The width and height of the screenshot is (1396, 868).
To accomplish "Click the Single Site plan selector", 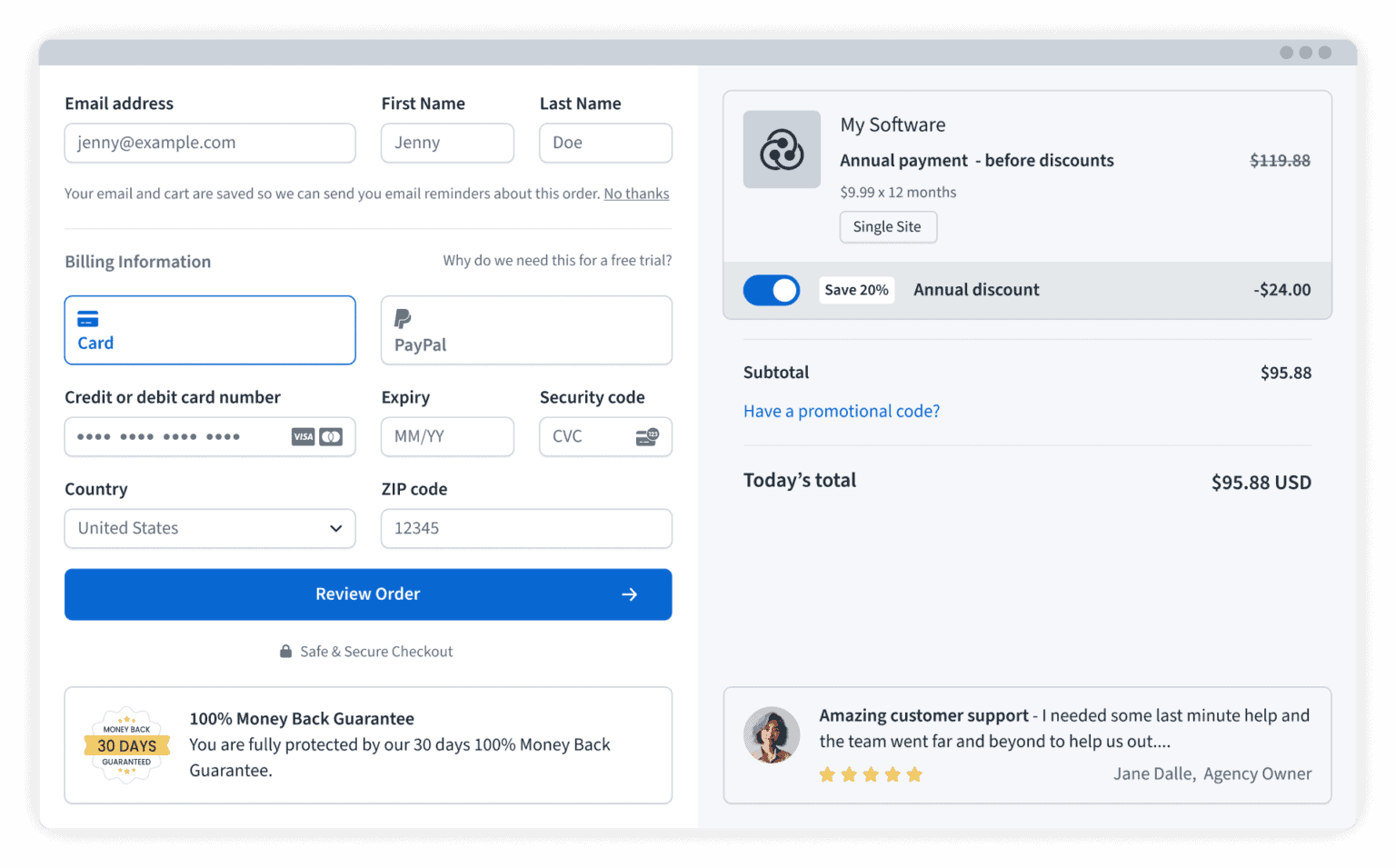I will click(887, 227).
